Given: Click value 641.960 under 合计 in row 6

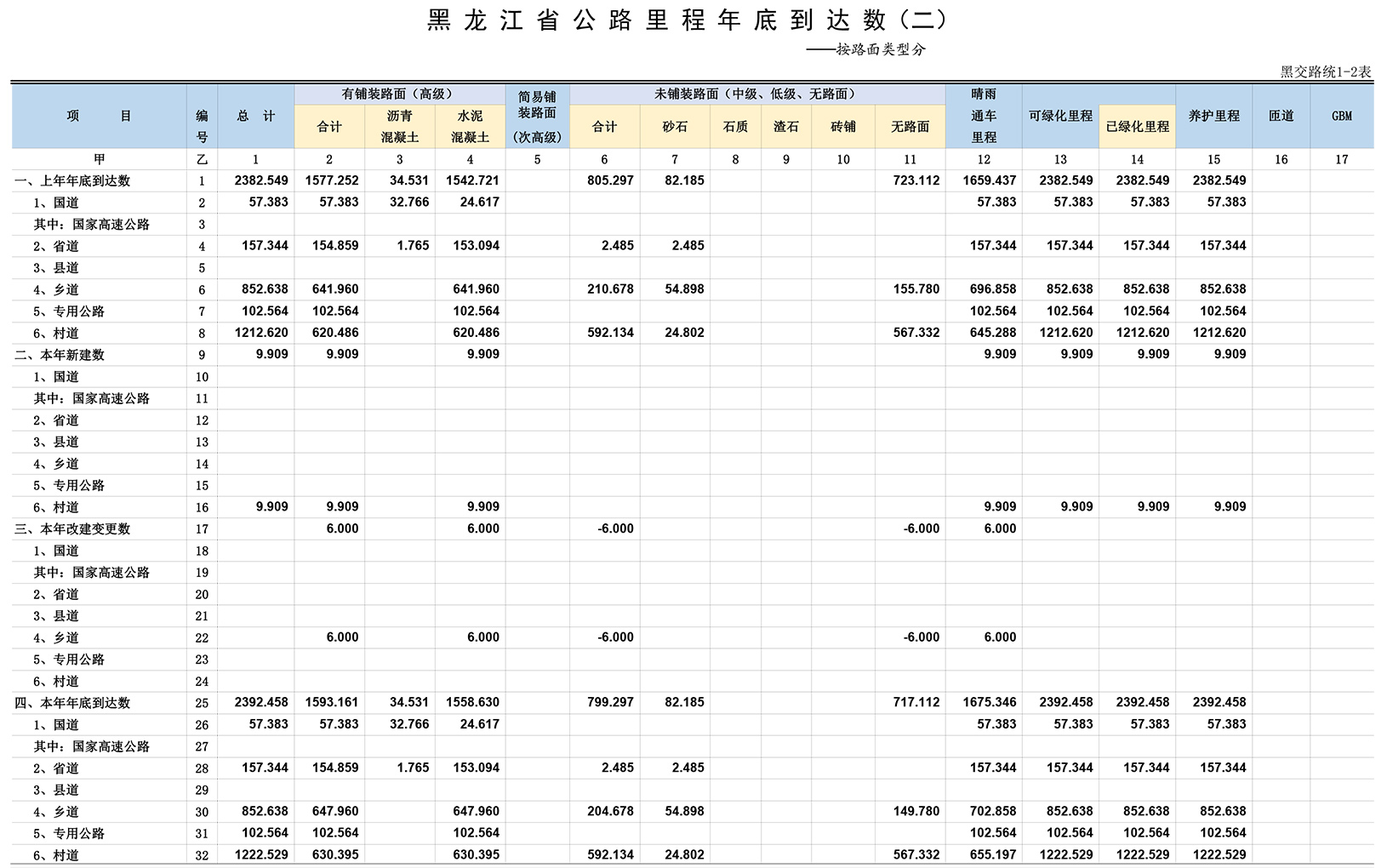Looking at the screenshot, I should (335, 289).
